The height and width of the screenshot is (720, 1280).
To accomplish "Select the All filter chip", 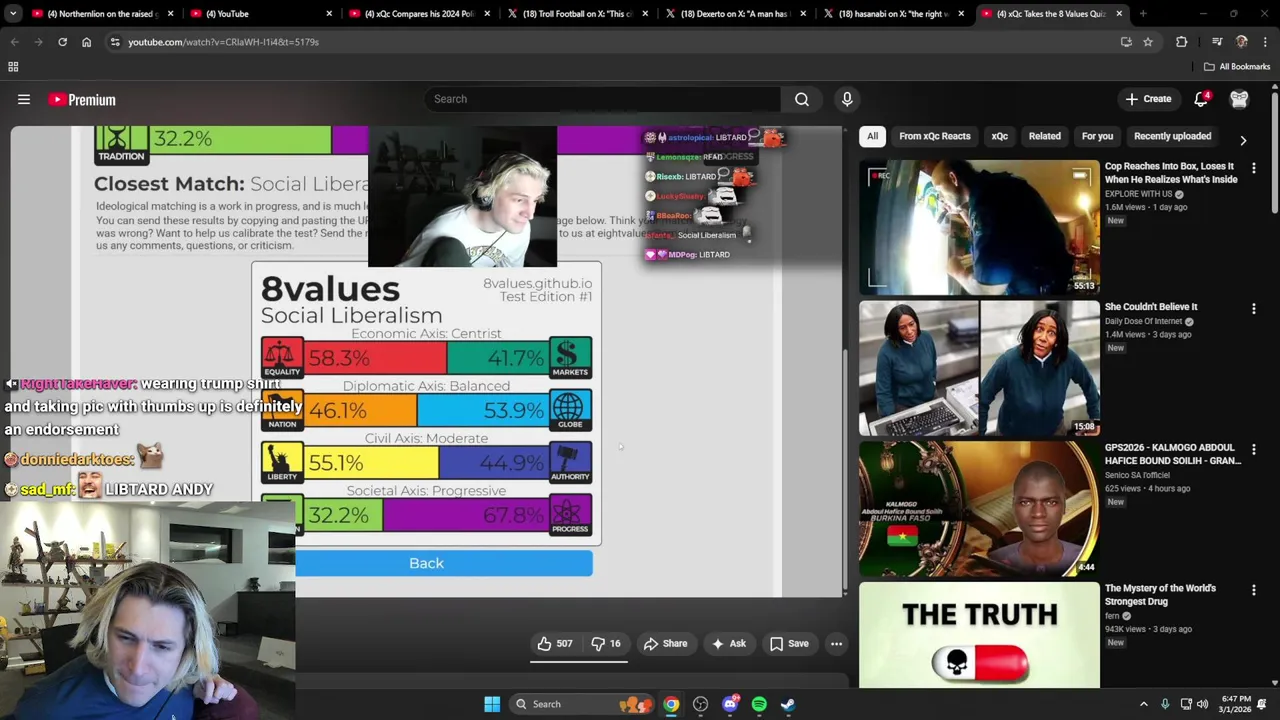I will 872,136.
